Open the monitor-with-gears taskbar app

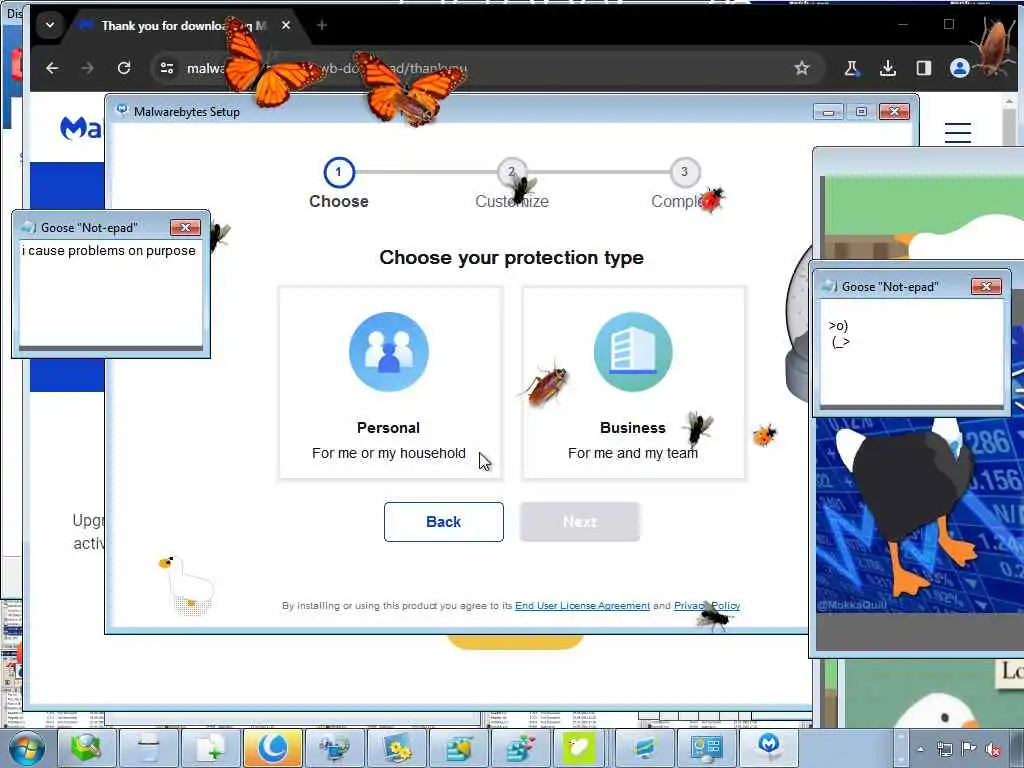coord(397,748)
